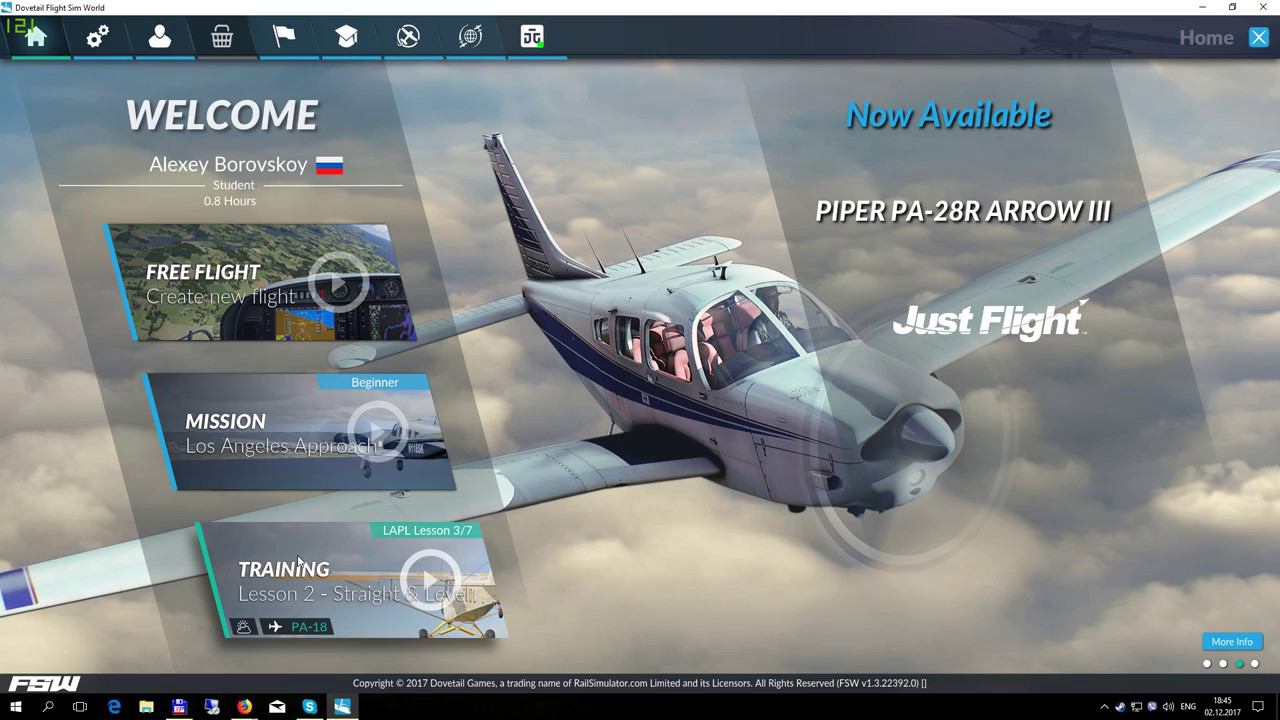Click the LAPL Lesson 3/7 tag
The height and width of the screenshot is (720, 1280).
tap(427, 530)
